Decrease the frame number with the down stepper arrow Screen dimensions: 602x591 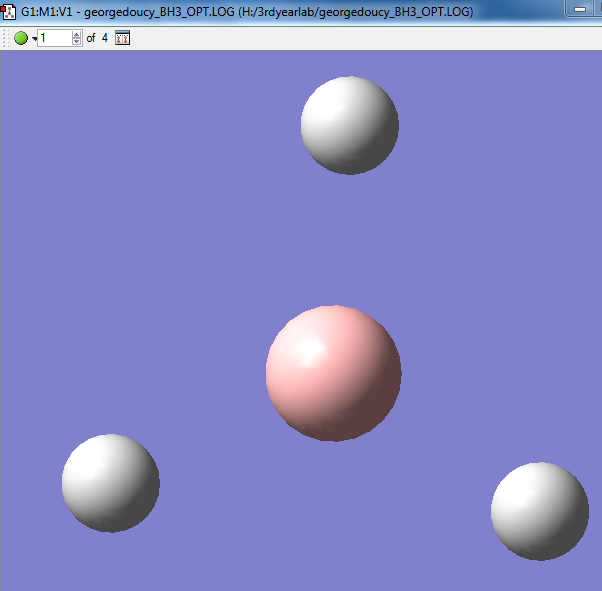click(77, 42)
